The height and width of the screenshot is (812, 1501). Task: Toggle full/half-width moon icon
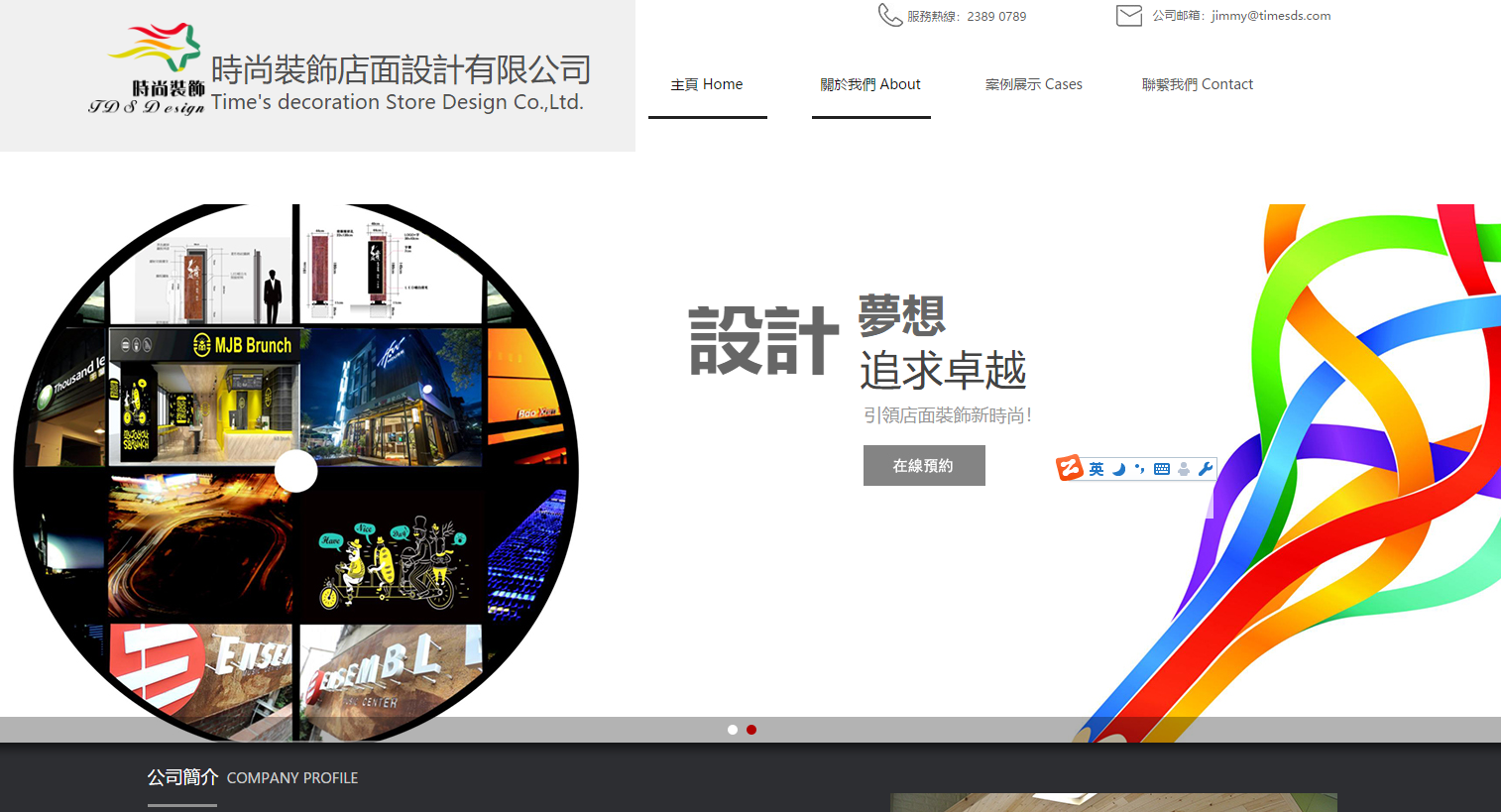pyautogui.click(x=1118, y=468)
